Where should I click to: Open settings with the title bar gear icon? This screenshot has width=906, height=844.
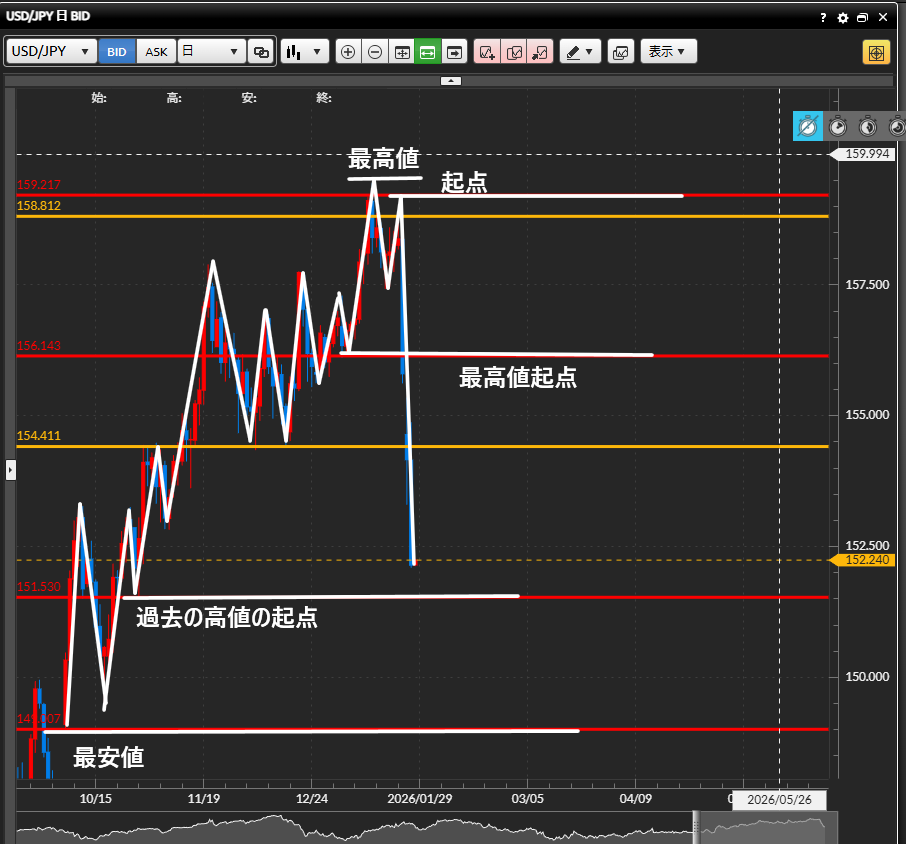point(842,18)
